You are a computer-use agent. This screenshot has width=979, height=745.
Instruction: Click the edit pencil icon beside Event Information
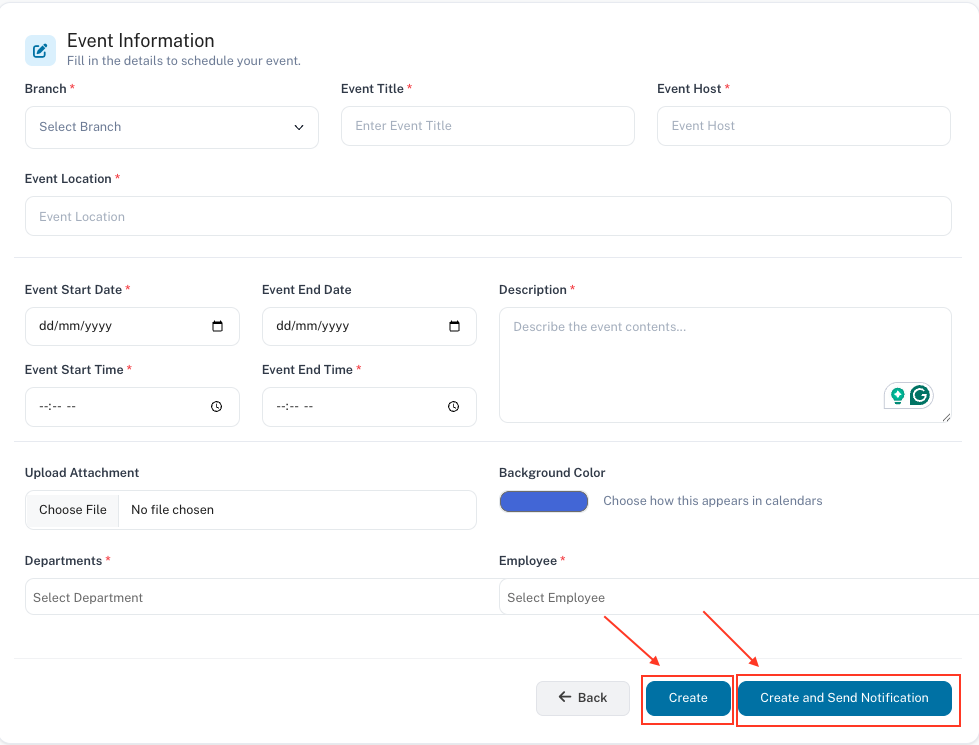40,51
